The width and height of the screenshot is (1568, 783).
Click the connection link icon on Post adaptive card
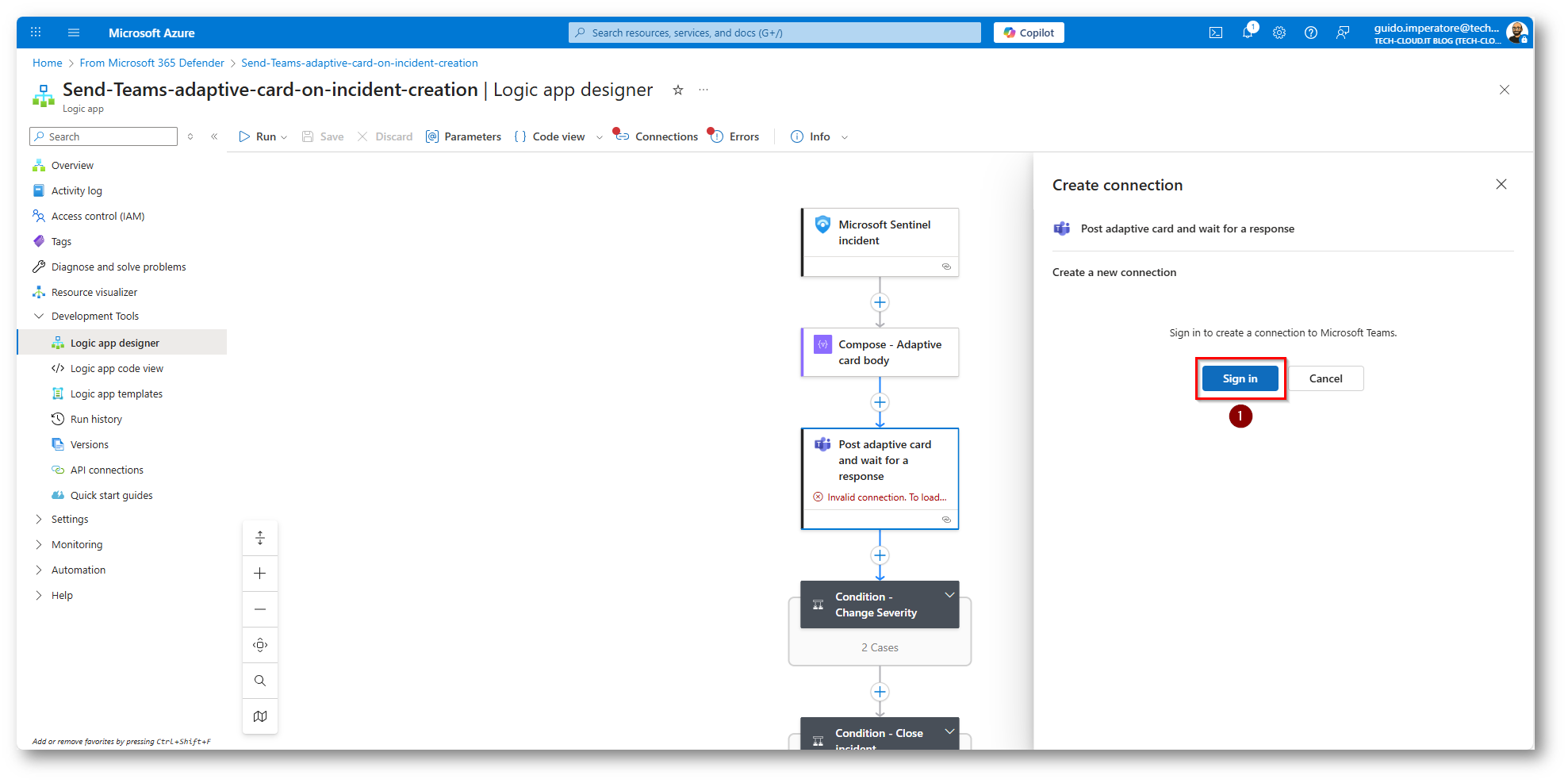pyautogui.click(x=946, y=520)
